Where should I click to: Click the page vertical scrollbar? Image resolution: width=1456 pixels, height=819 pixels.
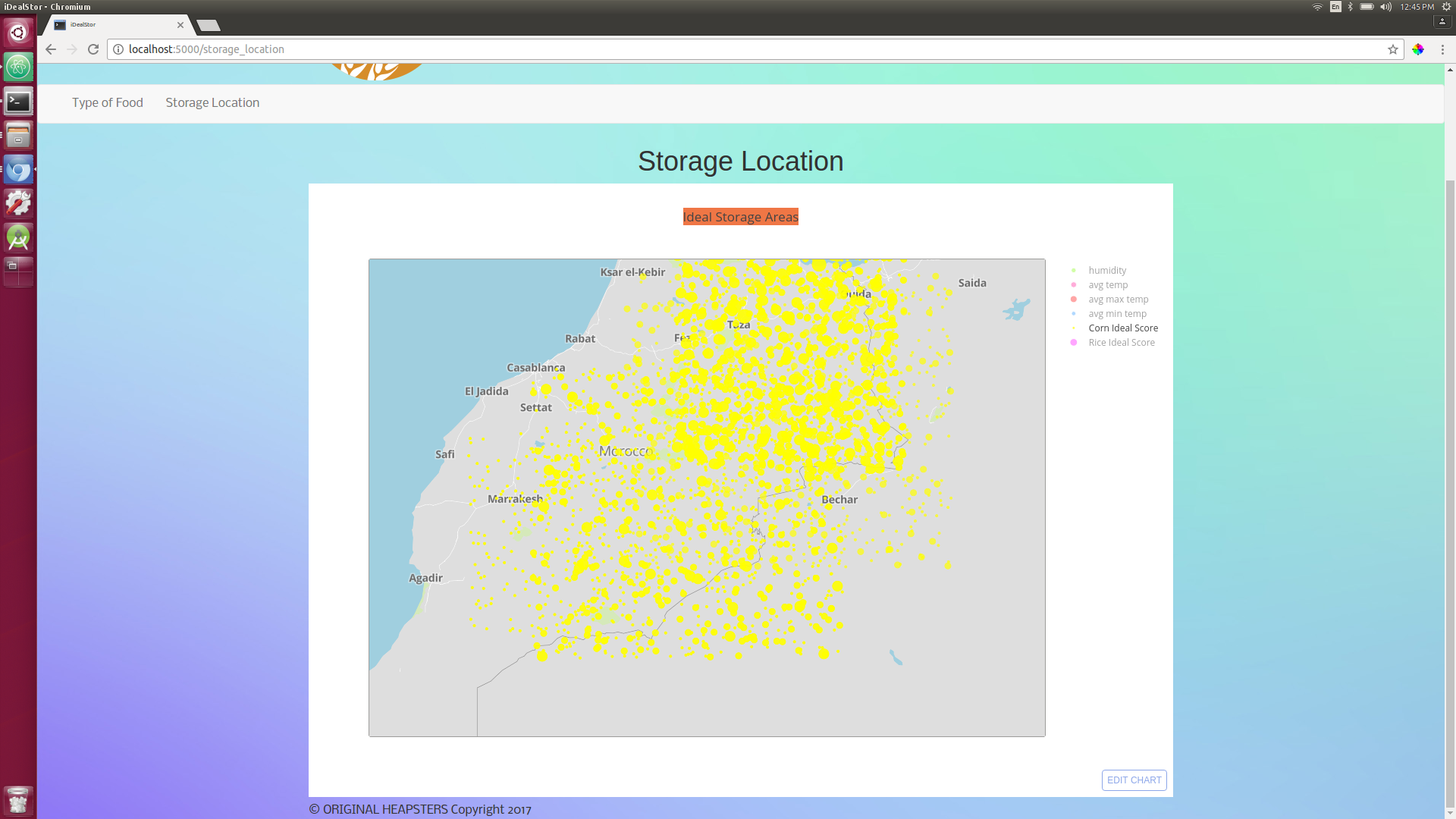tap(1449, 485)
